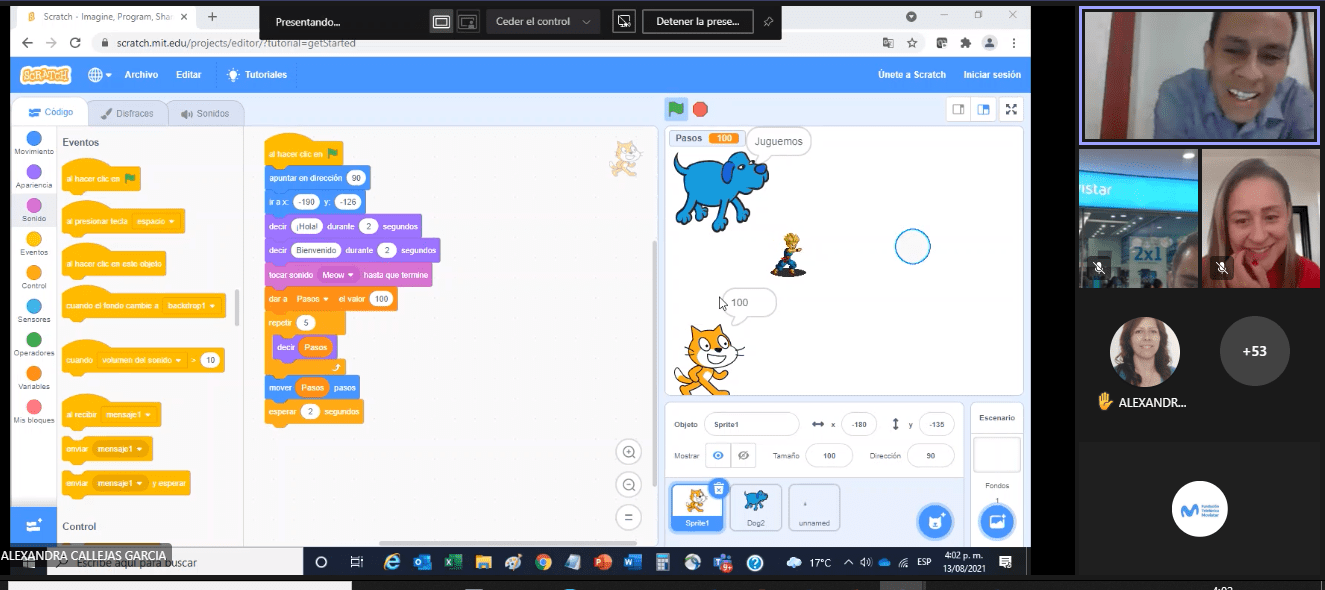Viewport: 1325px width, 590px height.
Task: Open Google Chrome from the taskbar
Action: [x=544, y=562]
